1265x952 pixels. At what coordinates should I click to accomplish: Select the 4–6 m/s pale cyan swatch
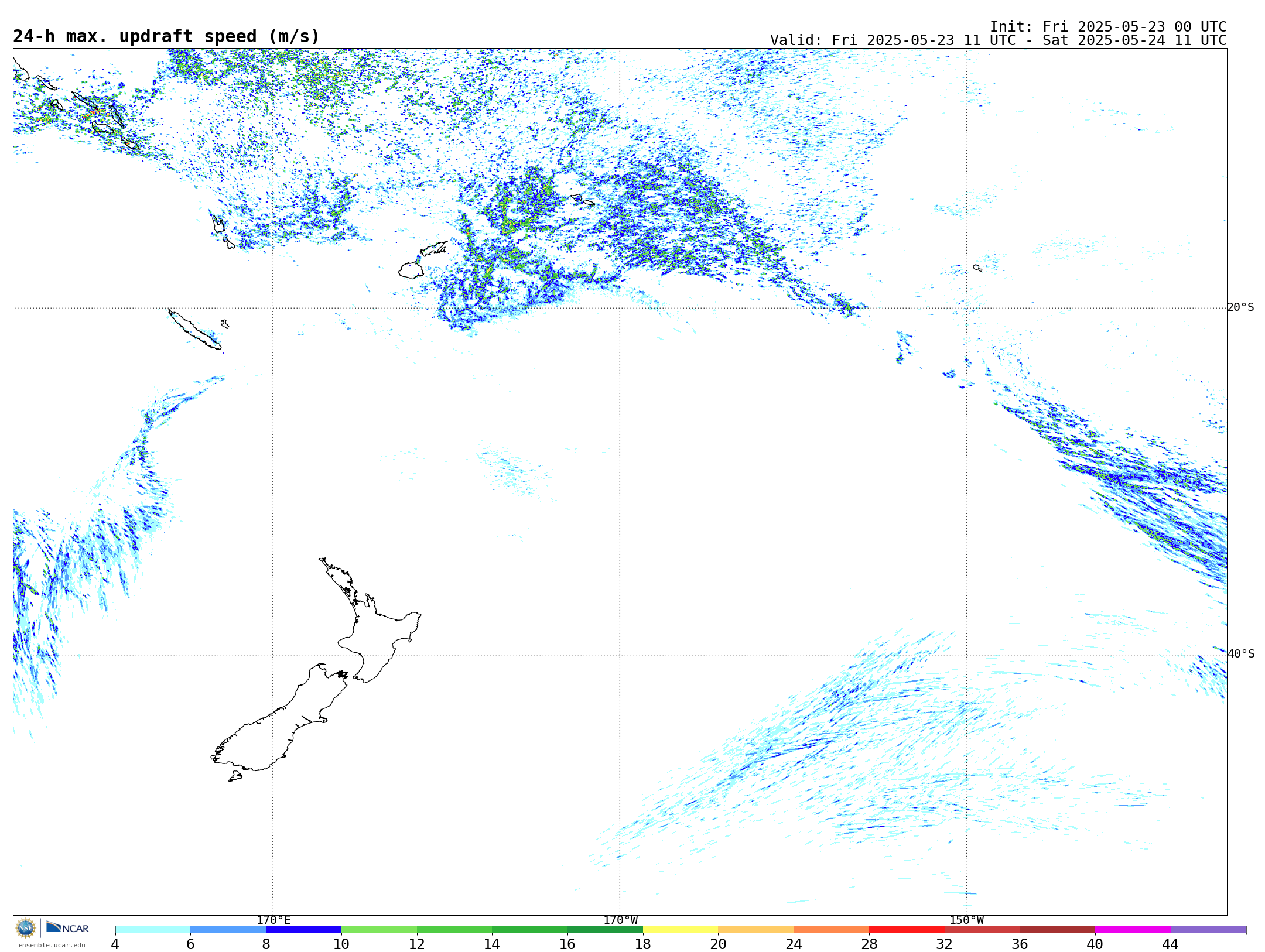(x=153, y=929)
